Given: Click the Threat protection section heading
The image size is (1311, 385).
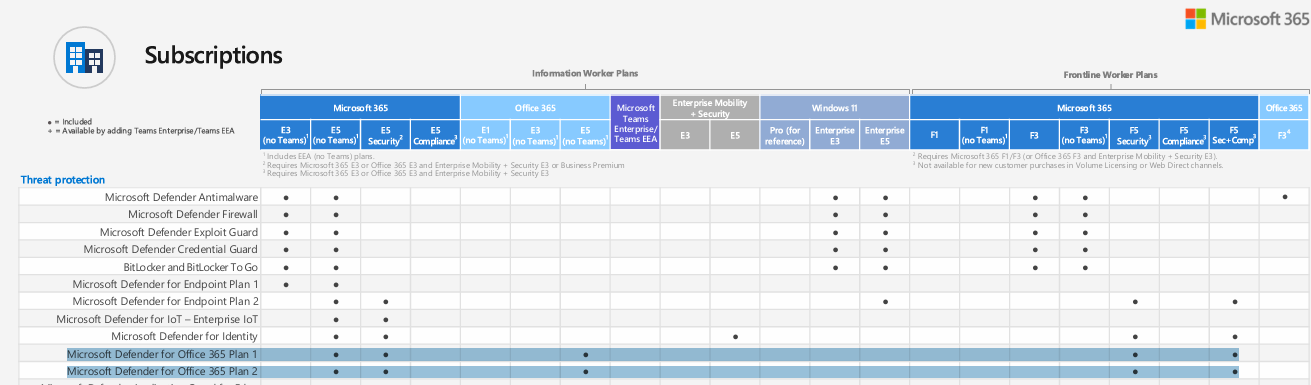Looking at the screenshot, I should pyautogui.click(x=62, y=180).
